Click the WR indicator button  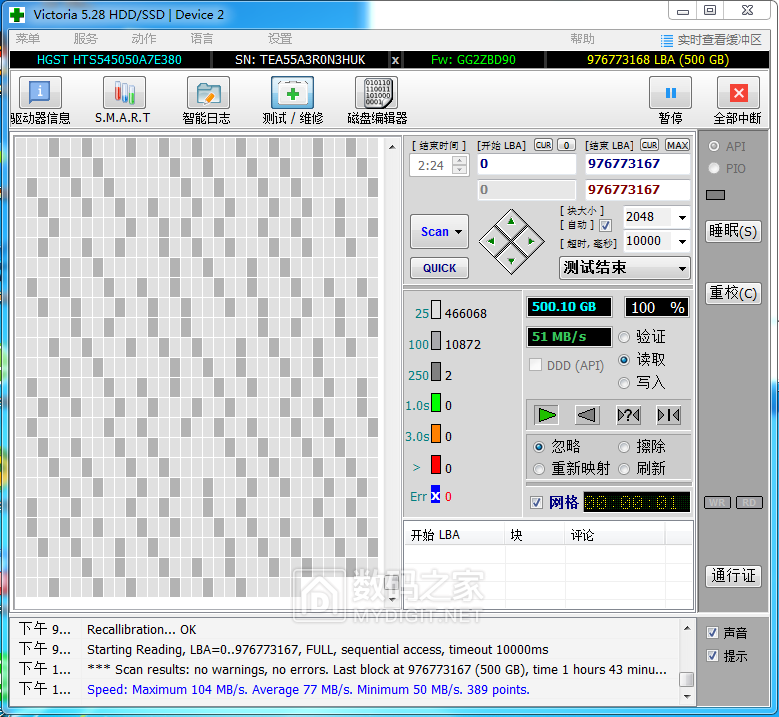click(717, 502)
